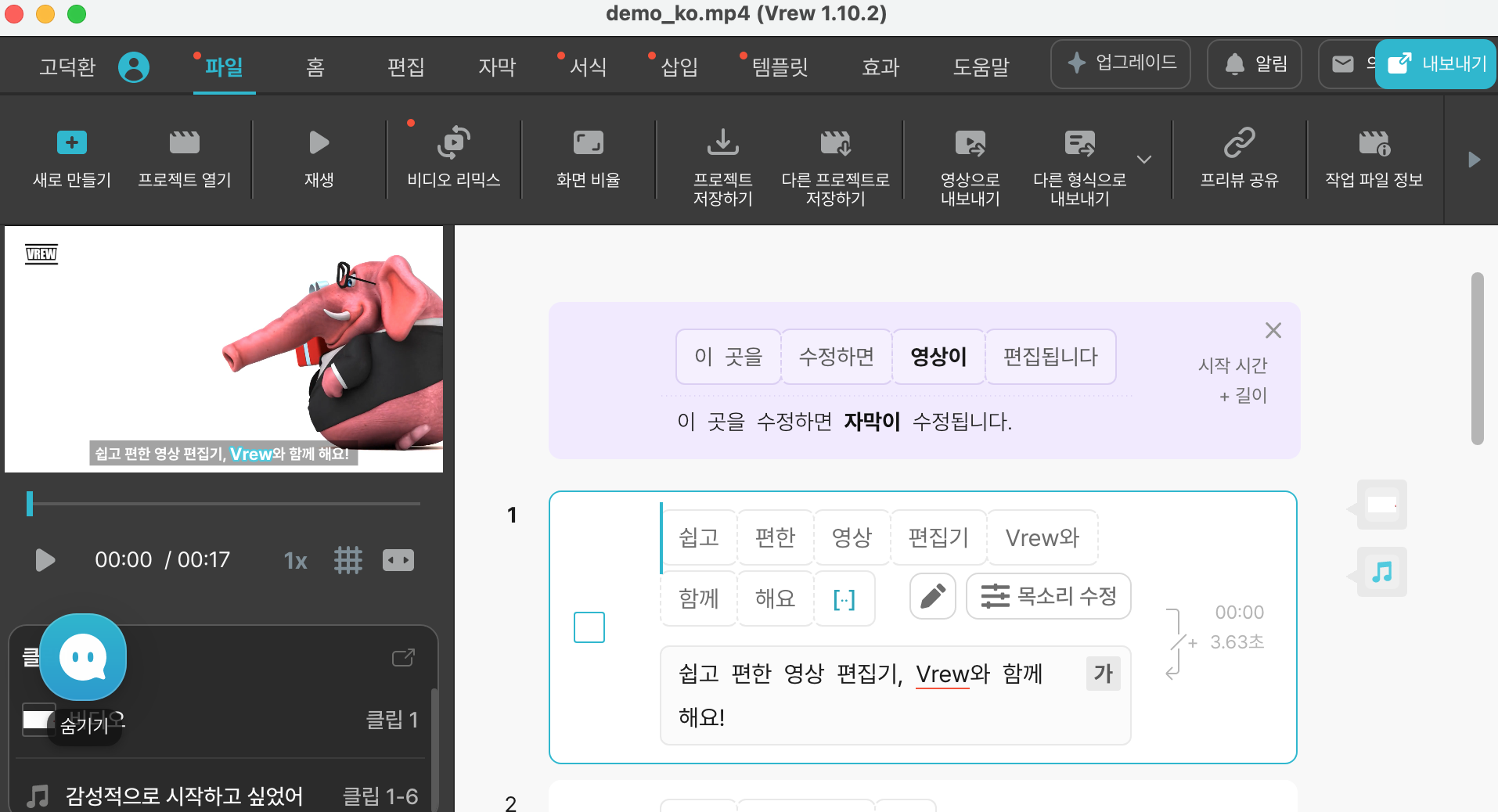1498x812 pixels.
Task: Open the chat assistant bubble icon
Action: point(83,657)
